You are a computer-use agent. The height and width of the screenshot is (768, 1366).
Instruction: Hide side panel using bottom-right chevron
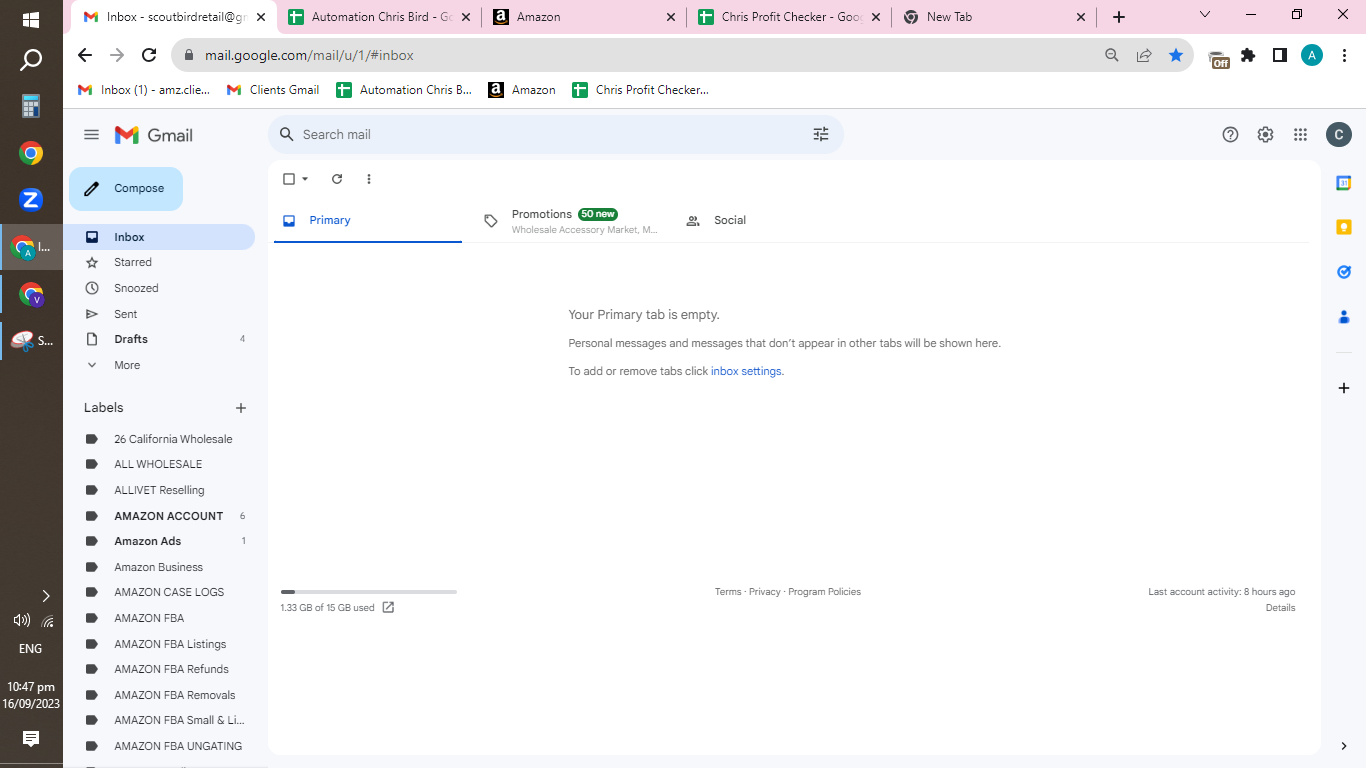[1344, 746]
